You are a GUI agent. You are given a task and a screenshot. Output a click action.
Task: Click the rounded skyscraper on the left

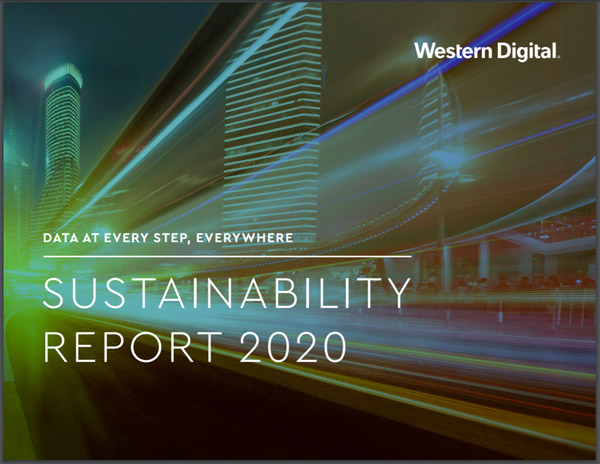61,140
